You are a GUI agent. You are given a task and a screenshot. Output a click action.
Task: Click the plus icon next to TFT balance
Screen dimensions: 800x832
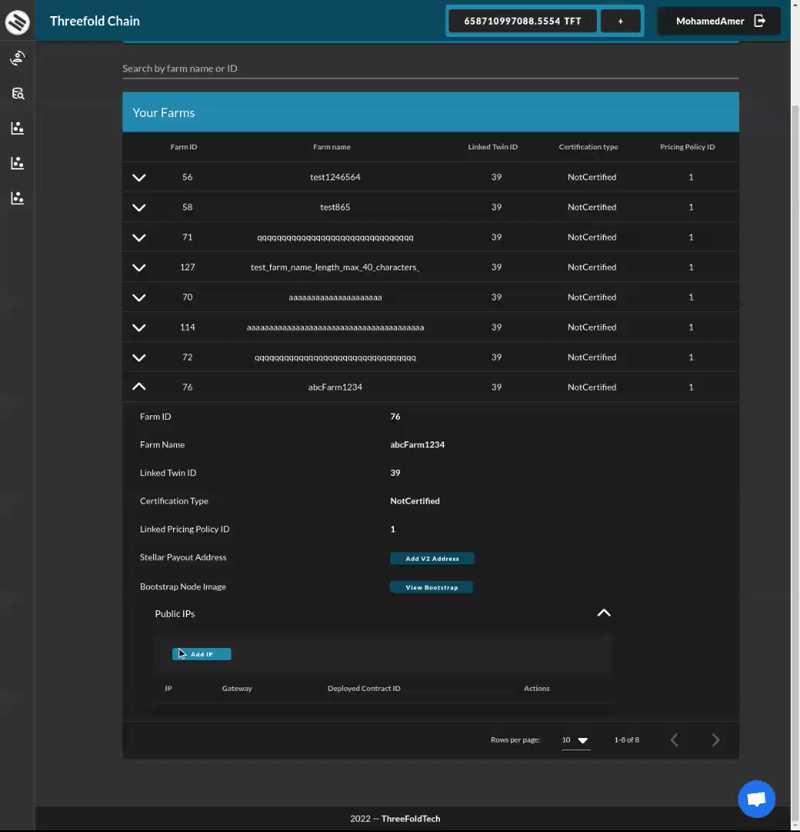tap(622, 20)
